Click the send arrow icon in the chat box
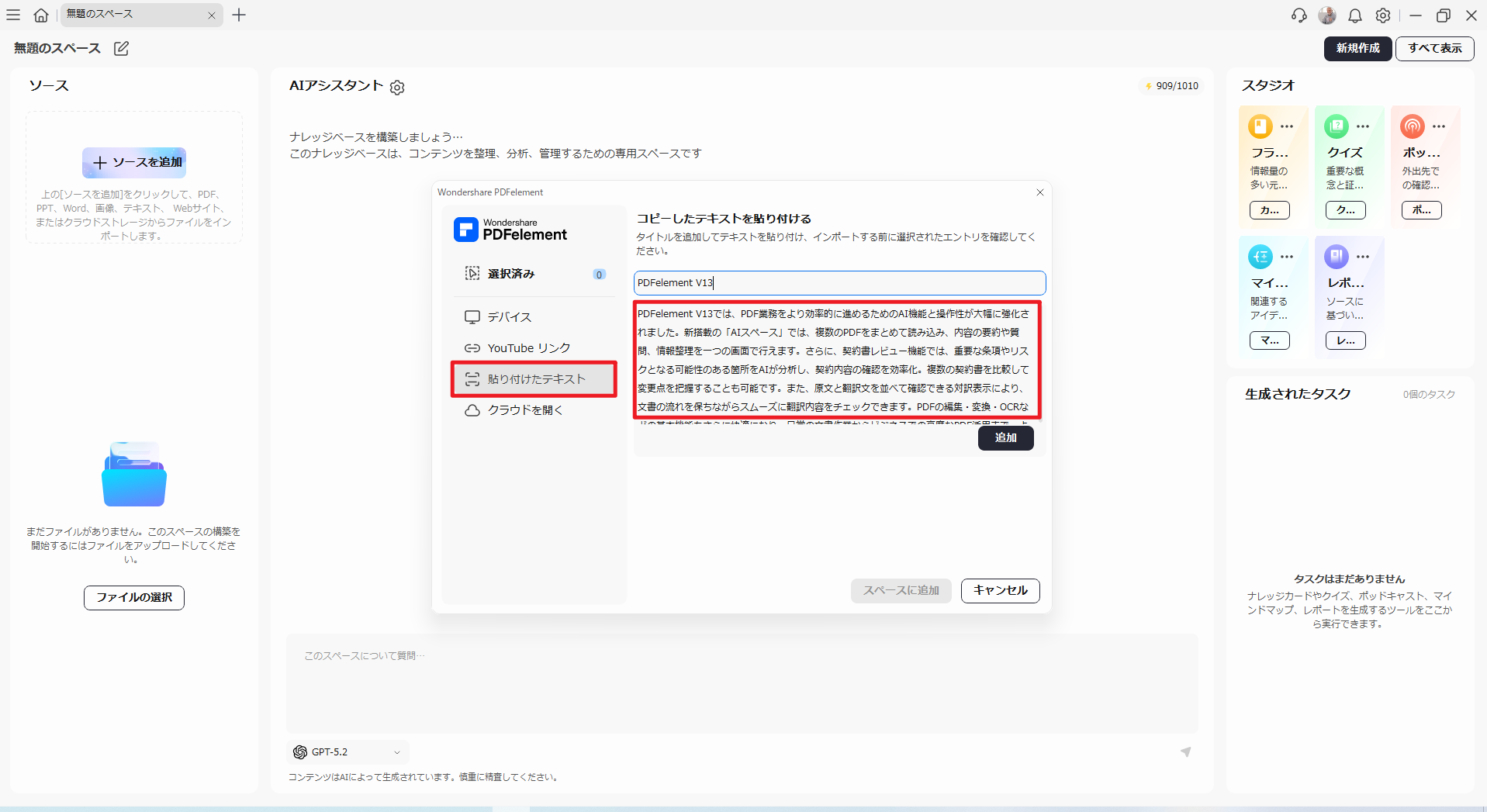This screenshot has height=812, width=1487. (x=1185, y=752)
